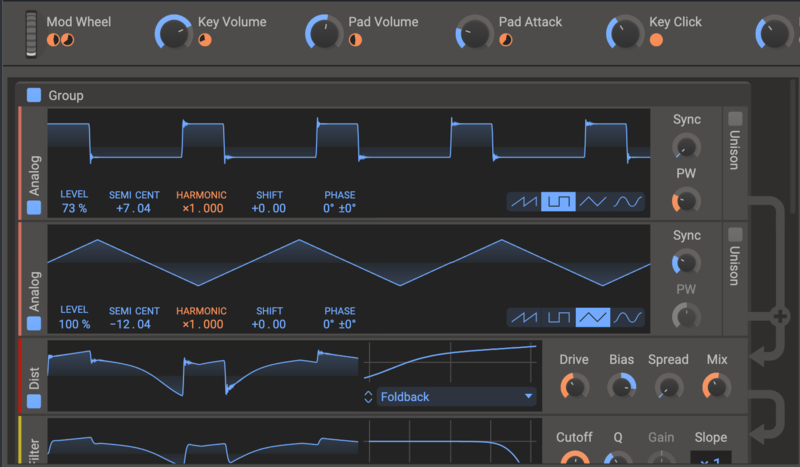
Task: Select the sawtooth waveform on the second Analog oscillator
Action: [x=523, y=317]
